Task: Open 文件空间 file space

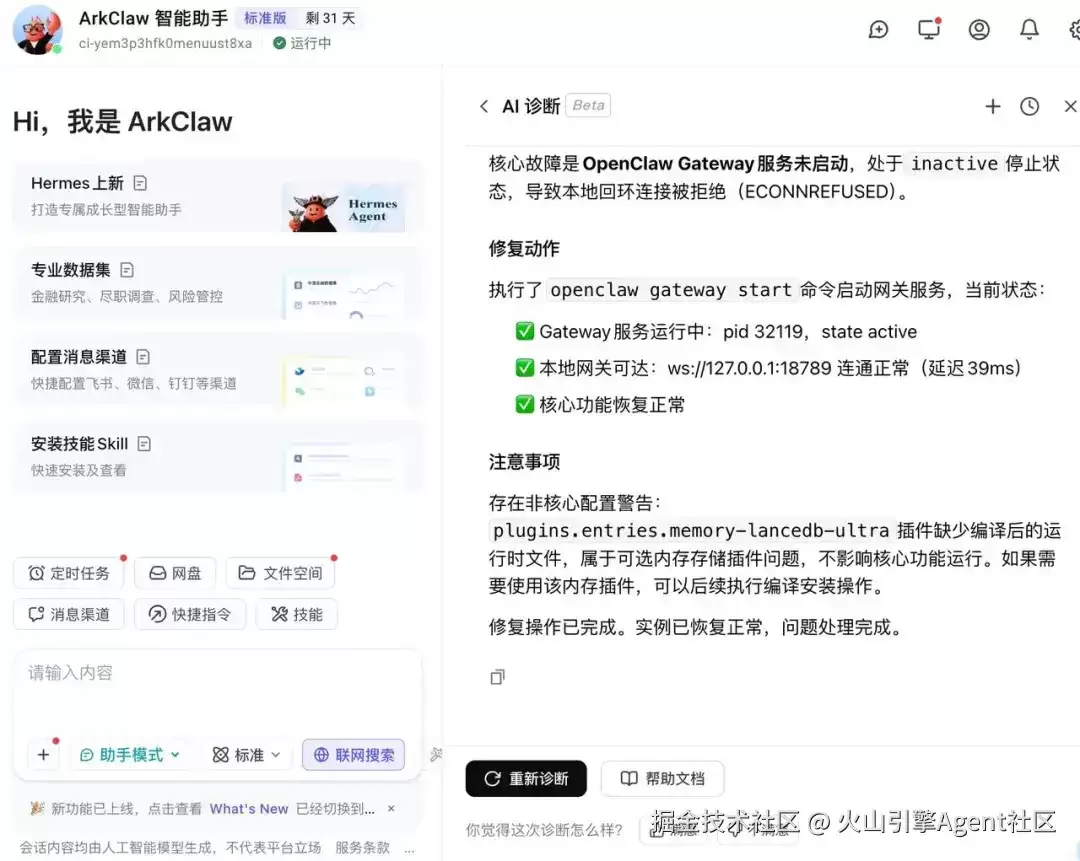Action: pyautogui.click(x=280, y=573)
